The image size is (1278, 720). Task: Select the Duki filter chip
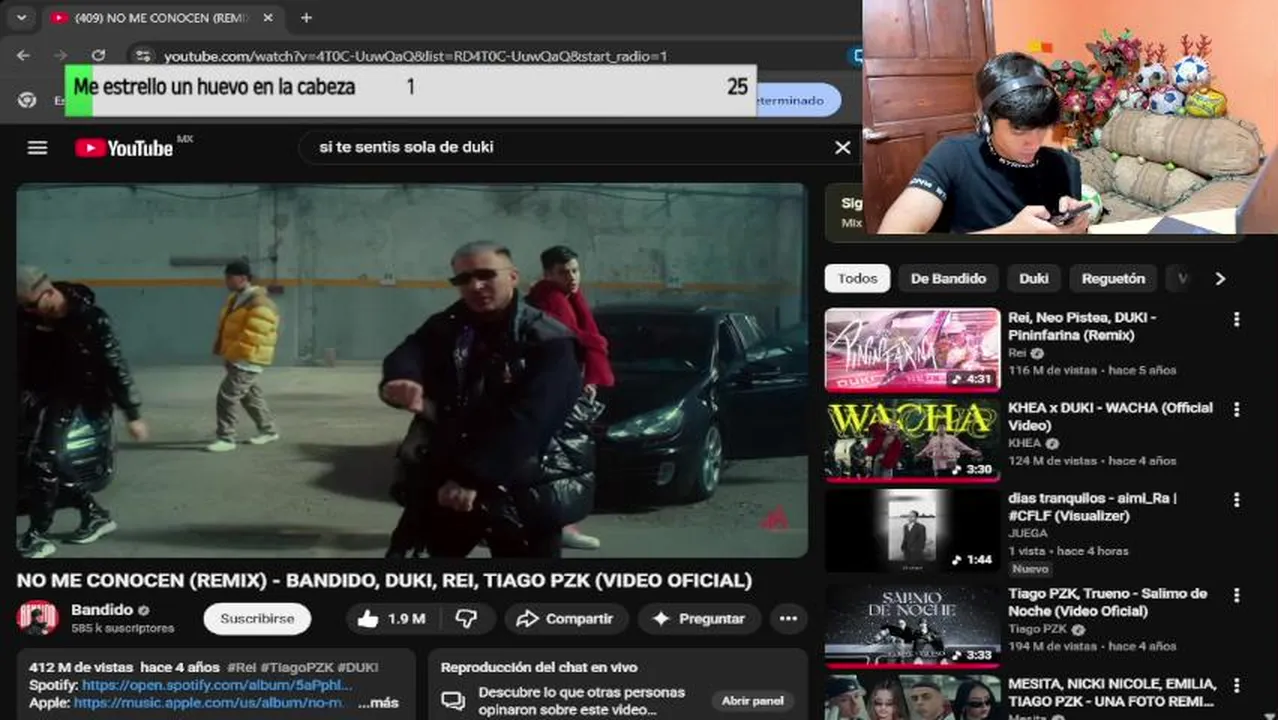point(1034,278)
